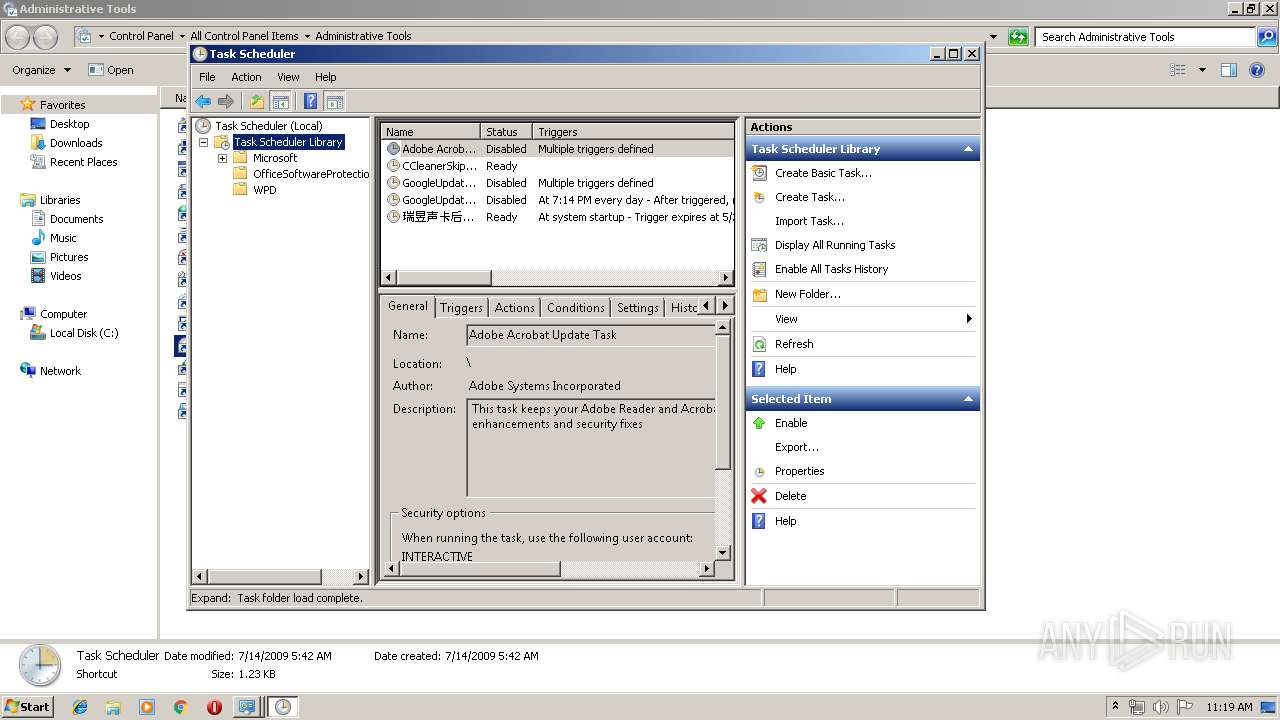This screenshot has height=720, width=1280.
Task: Switch to the Actions tab in task details
Action: pos(514,308)
